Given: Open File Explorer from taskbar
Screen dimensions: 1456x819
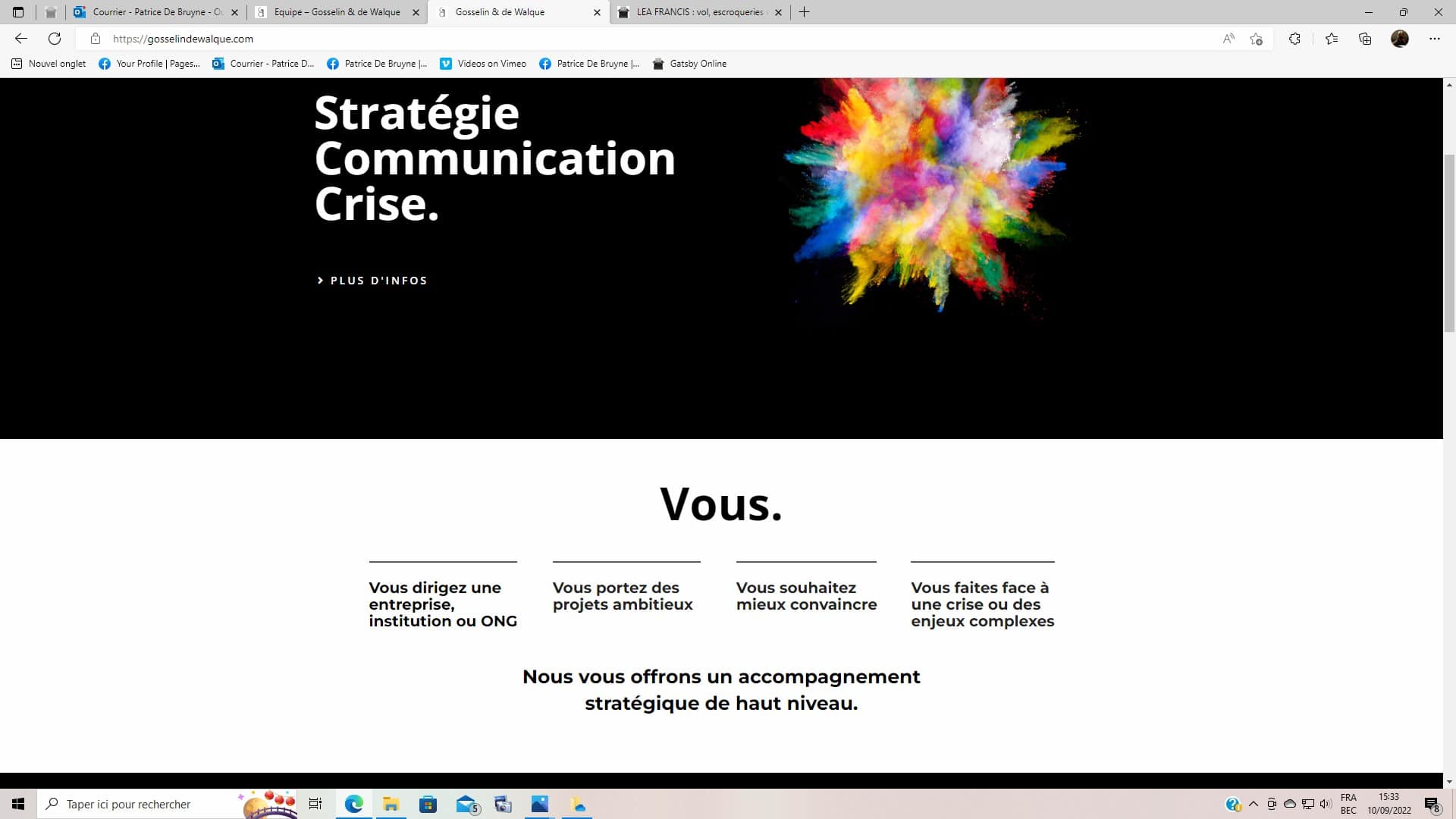Looking at the screenshot, I should (391, 804).
